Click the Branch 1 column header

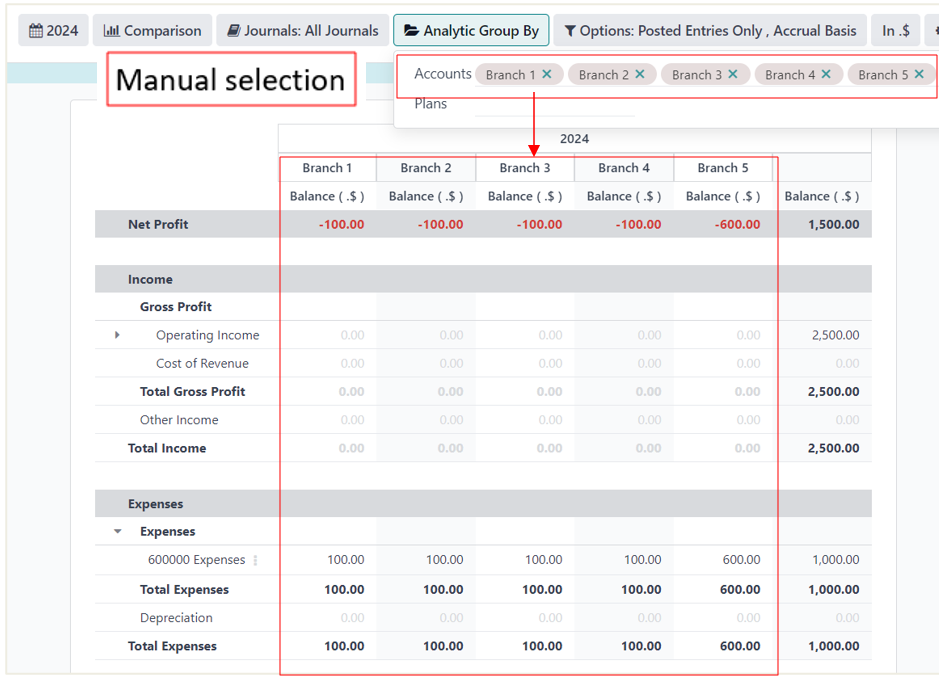click(327, 168)
